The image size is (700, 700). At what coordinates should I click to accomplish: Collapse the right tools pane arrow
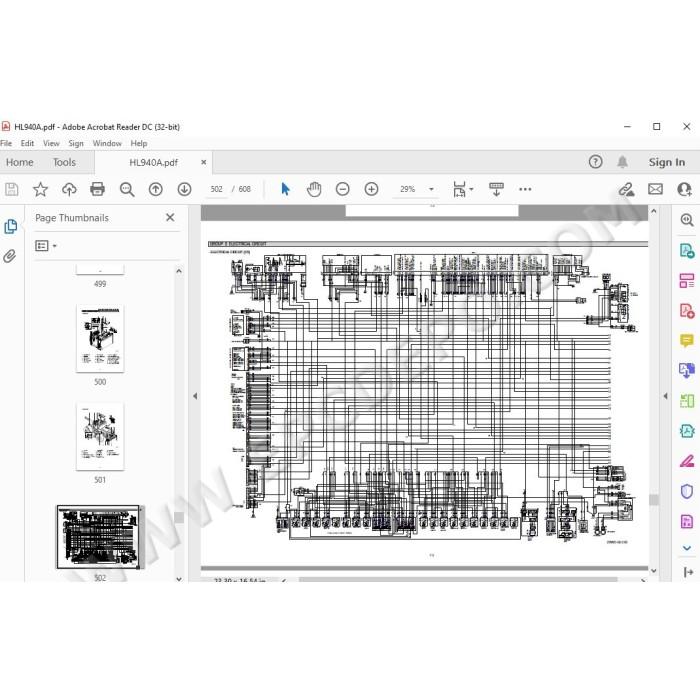[688, 572]
